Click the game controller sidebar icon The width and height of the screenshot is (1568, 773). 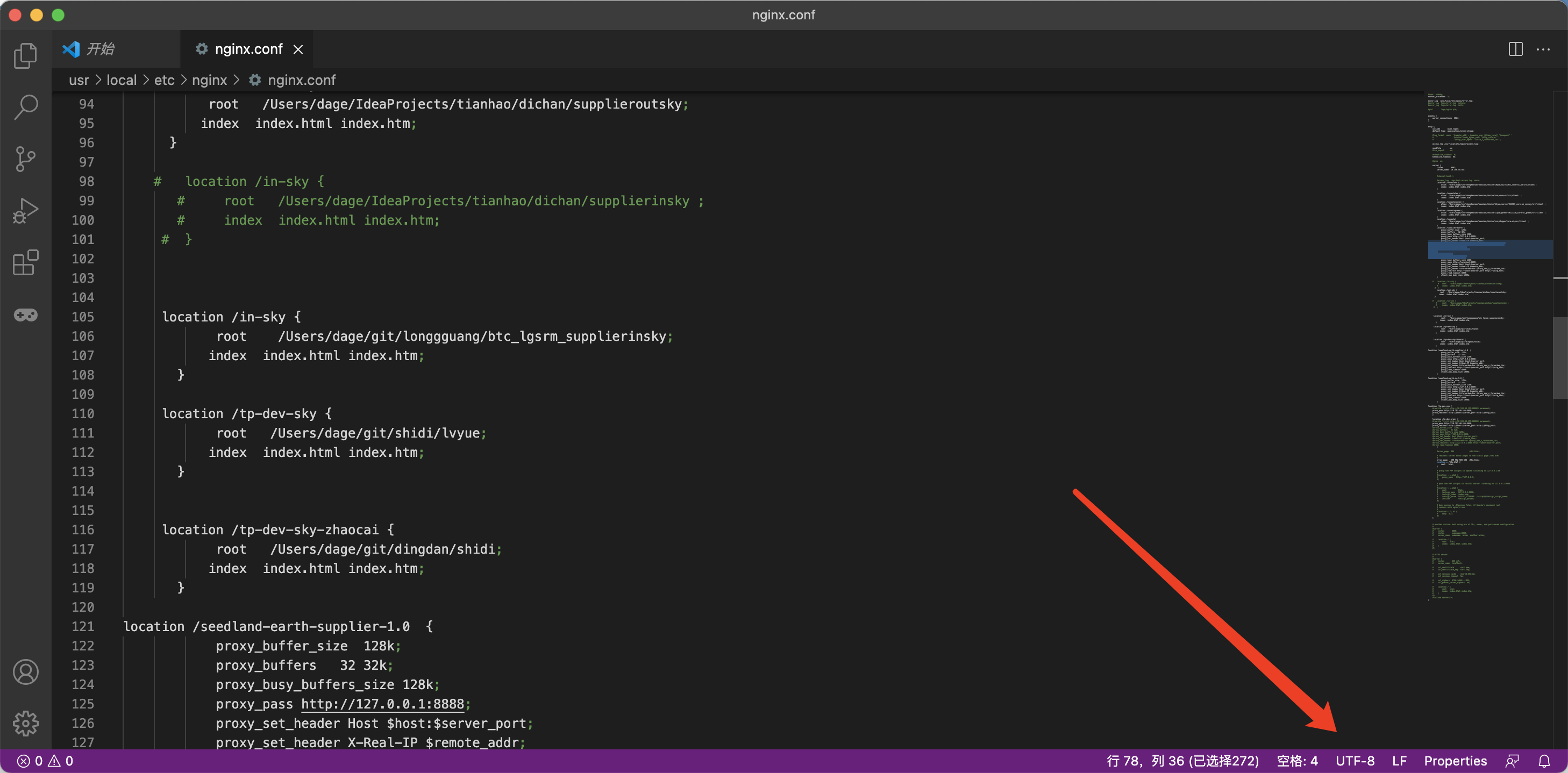(x=26, y=314)
